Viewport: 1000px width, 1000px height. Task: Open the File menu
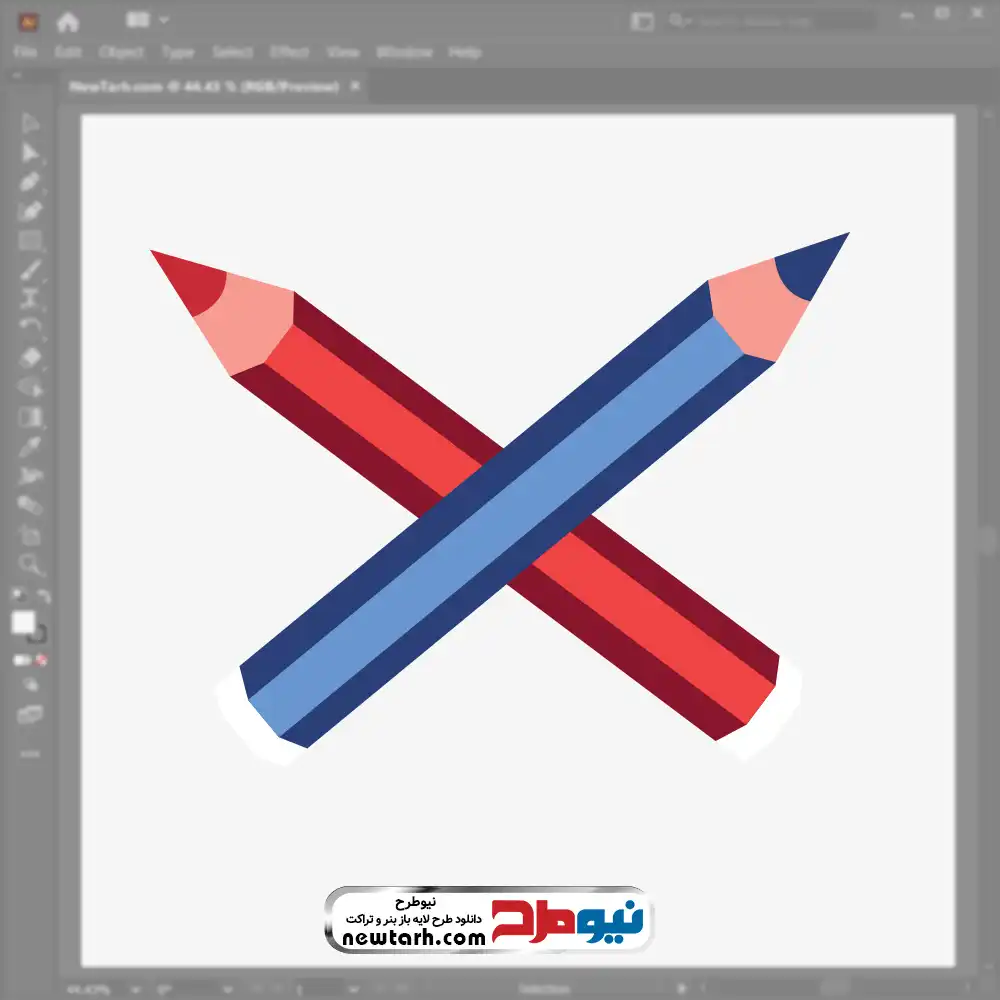[x=25, y=52]
